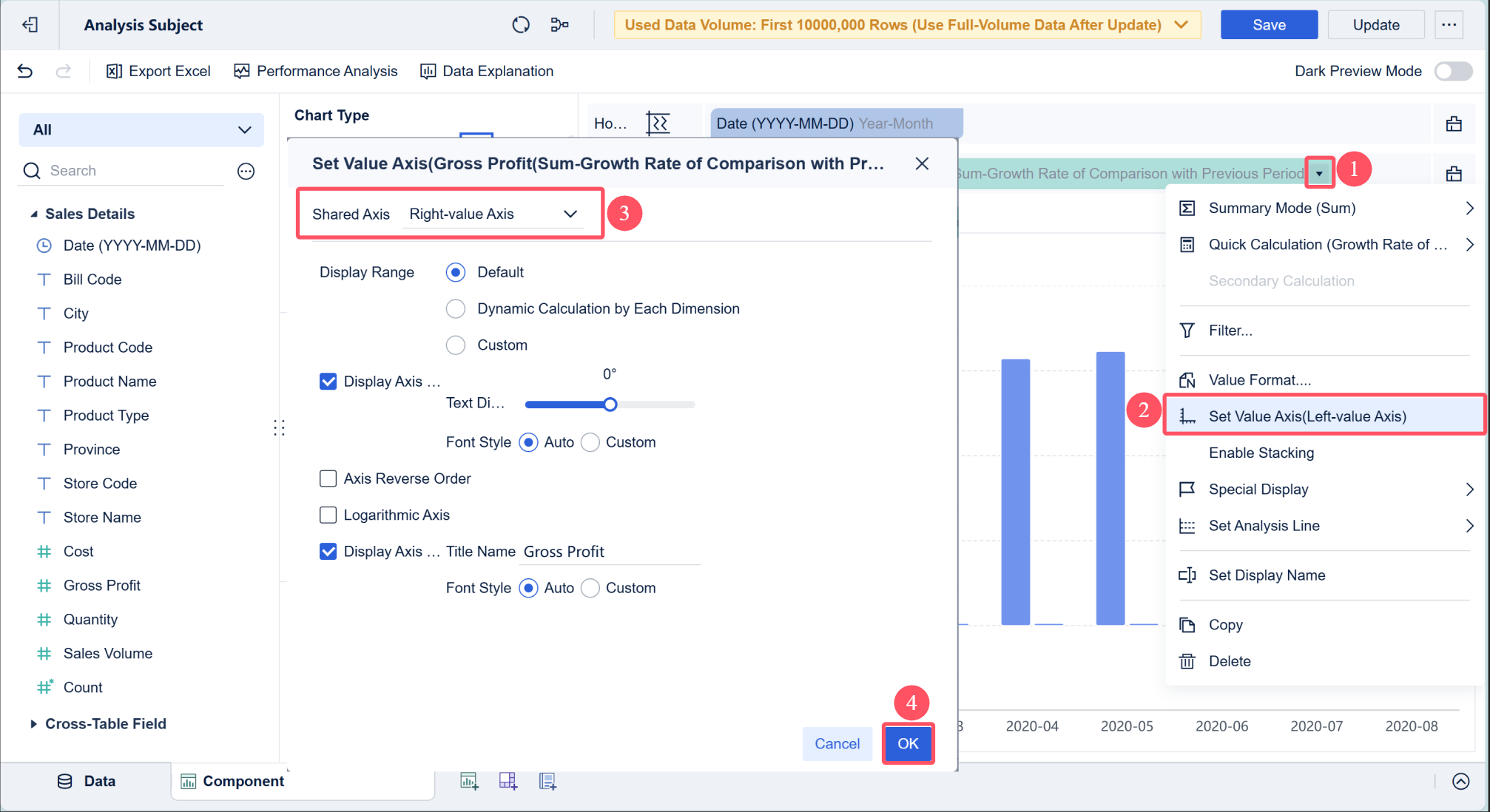Collapse the Sales Details tree
The width and height of the screenshot is (1490, 812).
33,214
